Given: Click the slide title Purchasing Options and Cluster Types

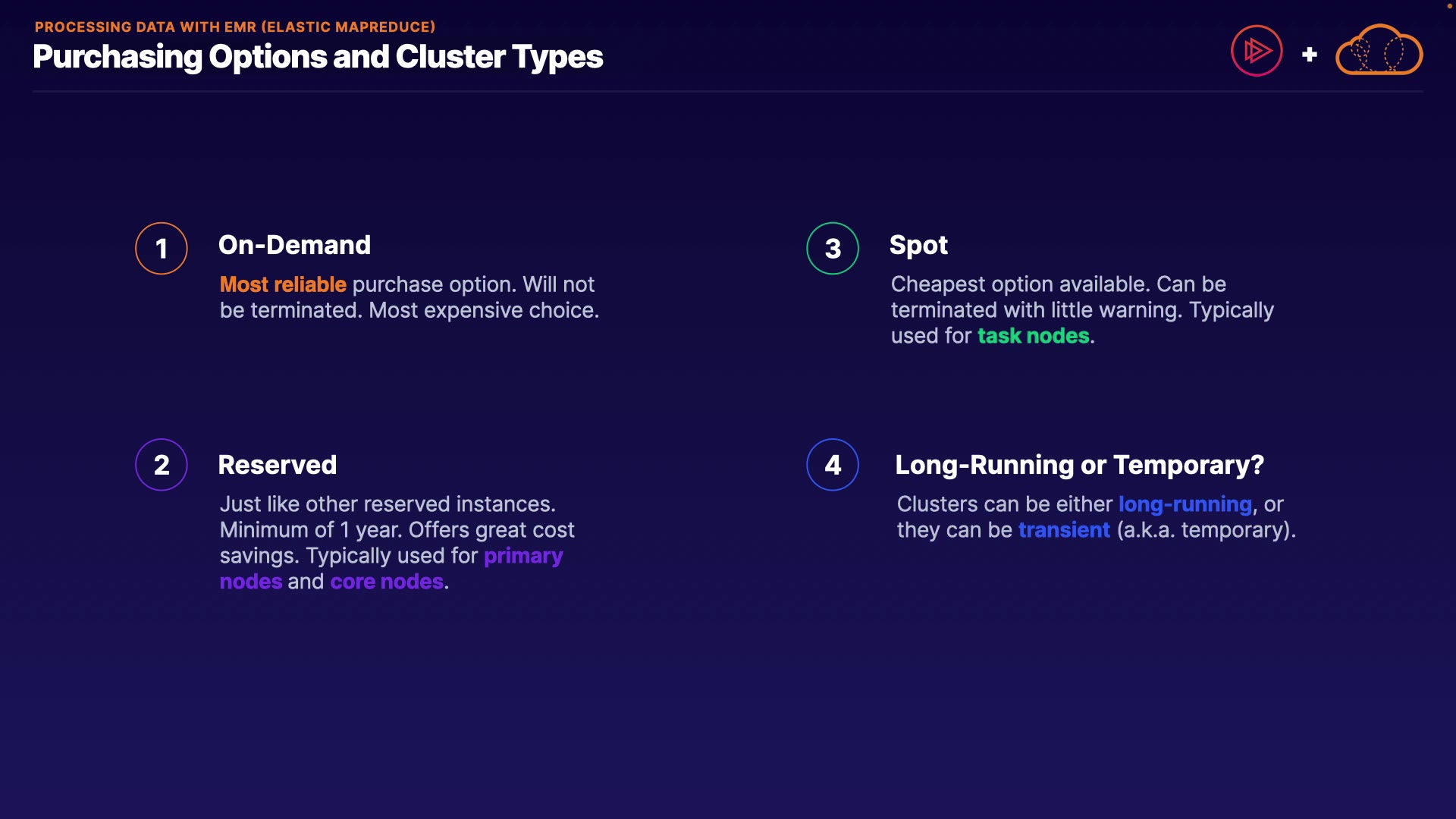Looking at the screenshot, I should (318, 57).
